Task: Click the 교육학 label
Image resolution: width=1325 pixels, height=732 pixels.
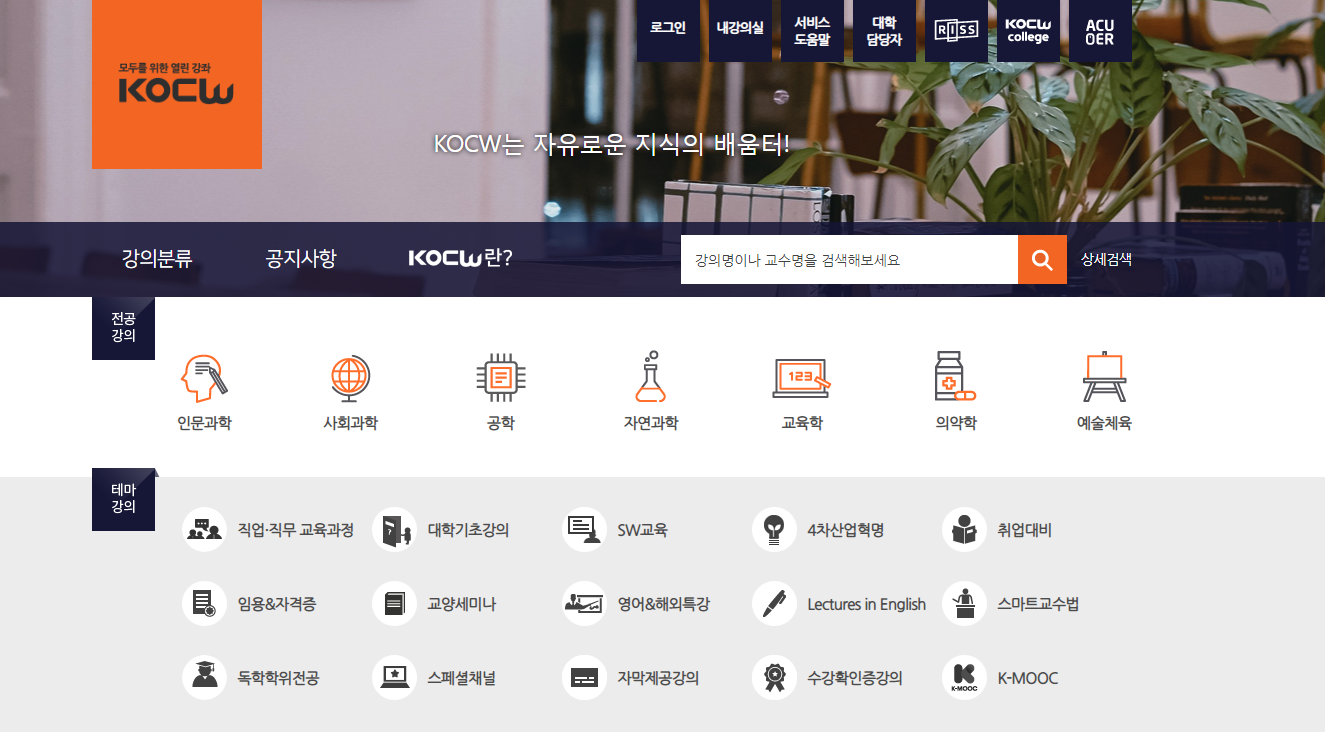Action: 802,423
